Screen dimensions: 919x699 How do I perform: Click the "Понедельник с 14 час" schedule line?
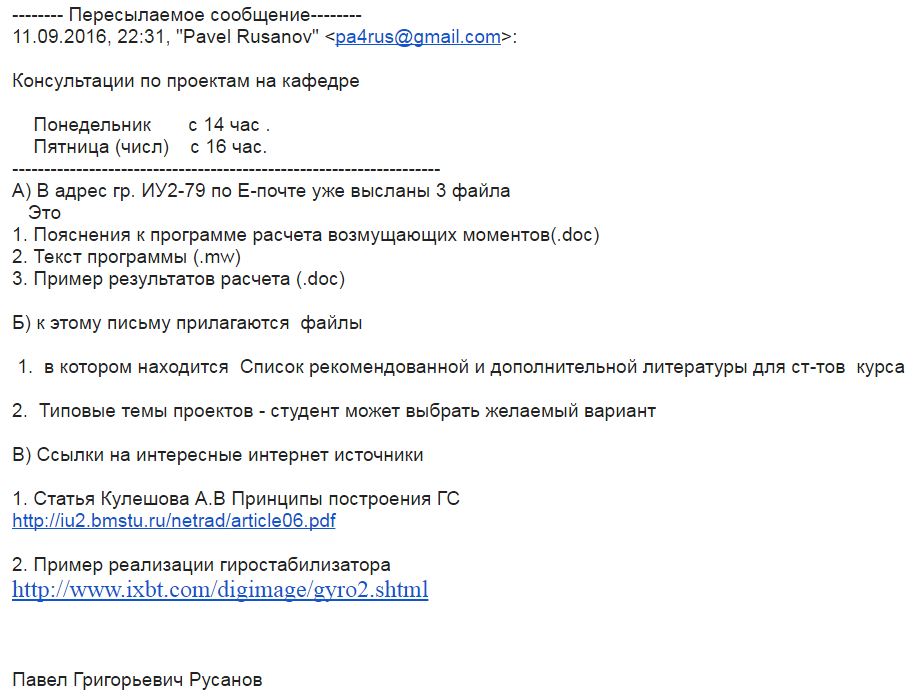pyautogui.click(x=151, y=125)
